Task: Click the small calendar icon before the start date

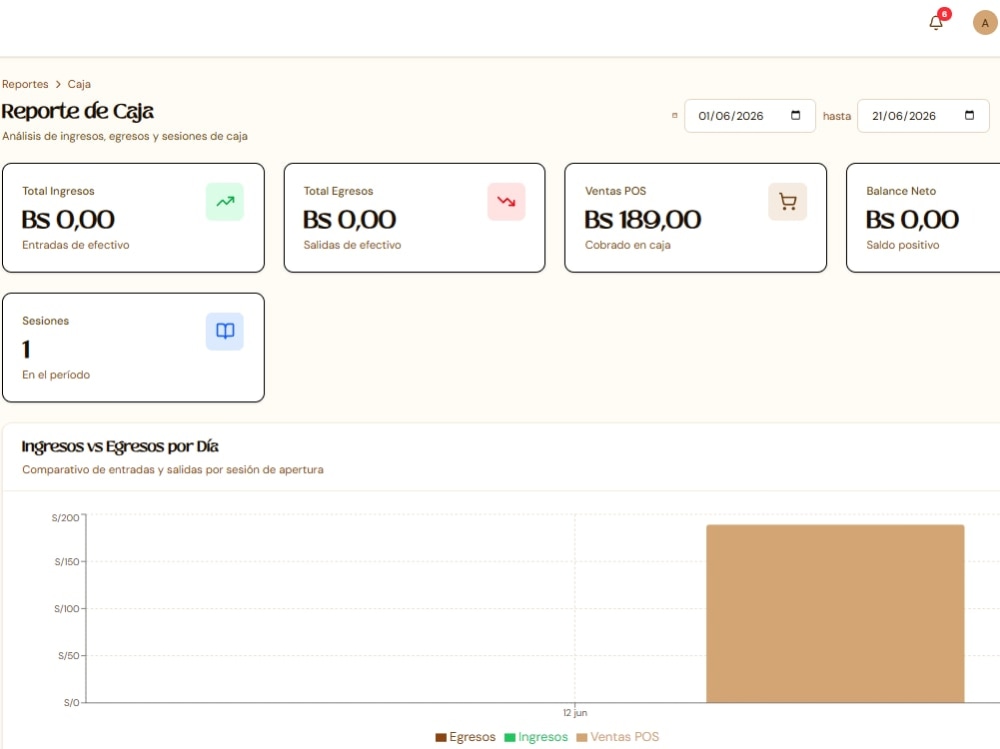Action: point(675,115)
